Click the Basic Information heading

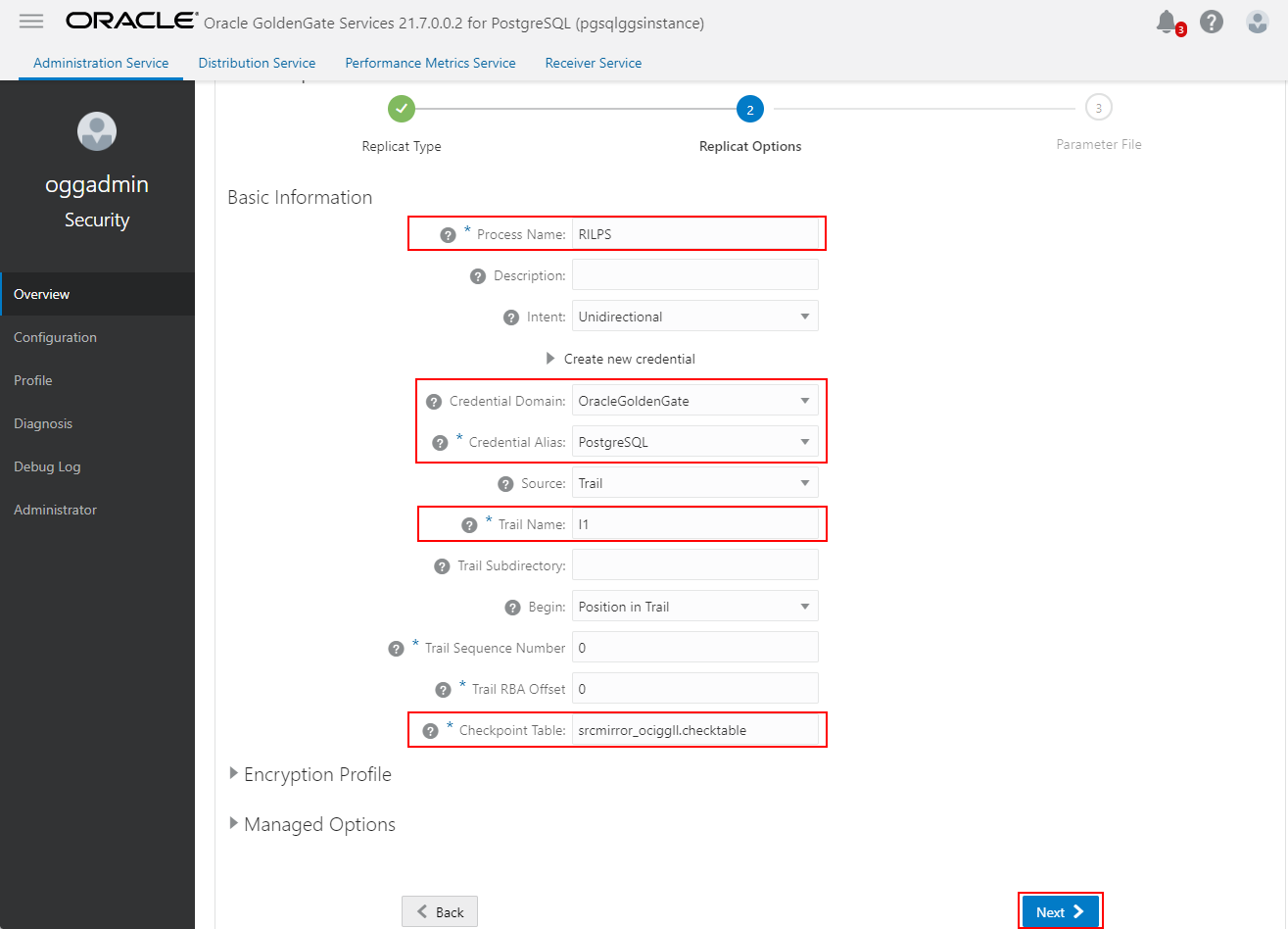click(300, 197)
